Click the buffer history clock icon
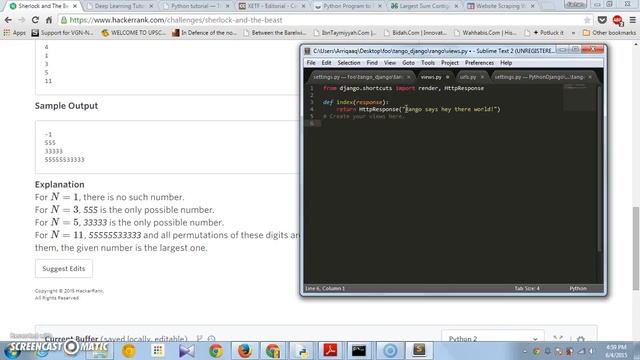This screenshot has width=640, height=360. (211, 339)
